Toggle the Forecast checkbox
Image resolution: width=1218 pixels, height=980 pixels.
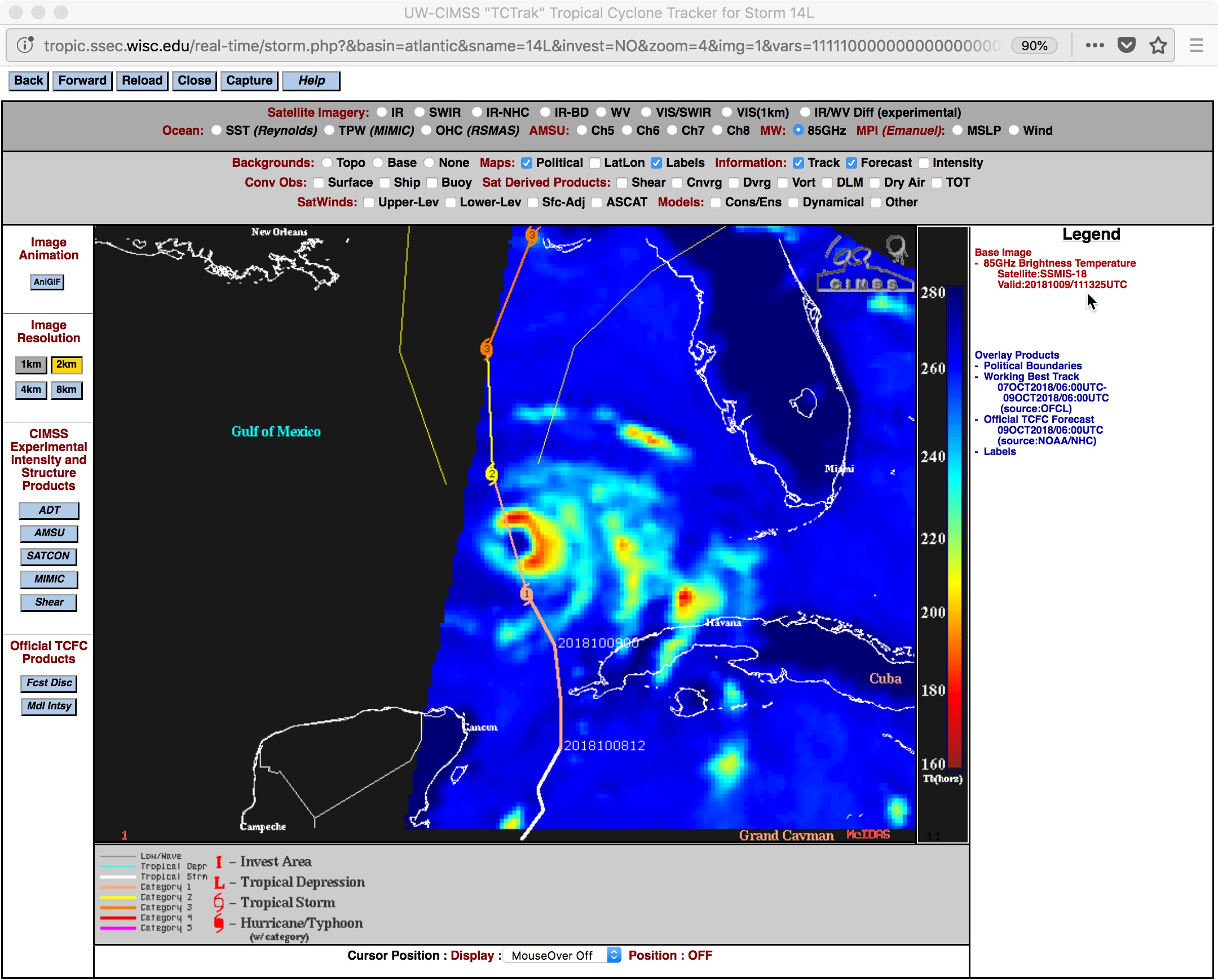tap(851, 163)
